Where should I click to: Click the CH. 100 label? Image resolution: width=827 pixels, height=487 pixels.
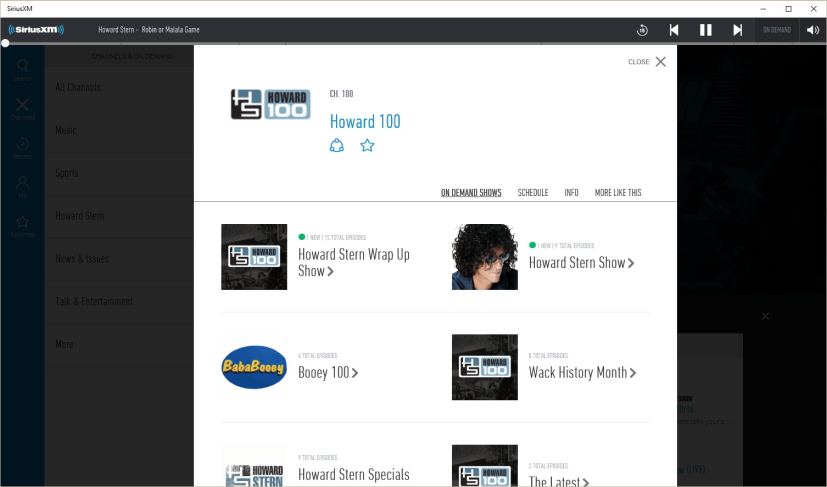(341, 94)
